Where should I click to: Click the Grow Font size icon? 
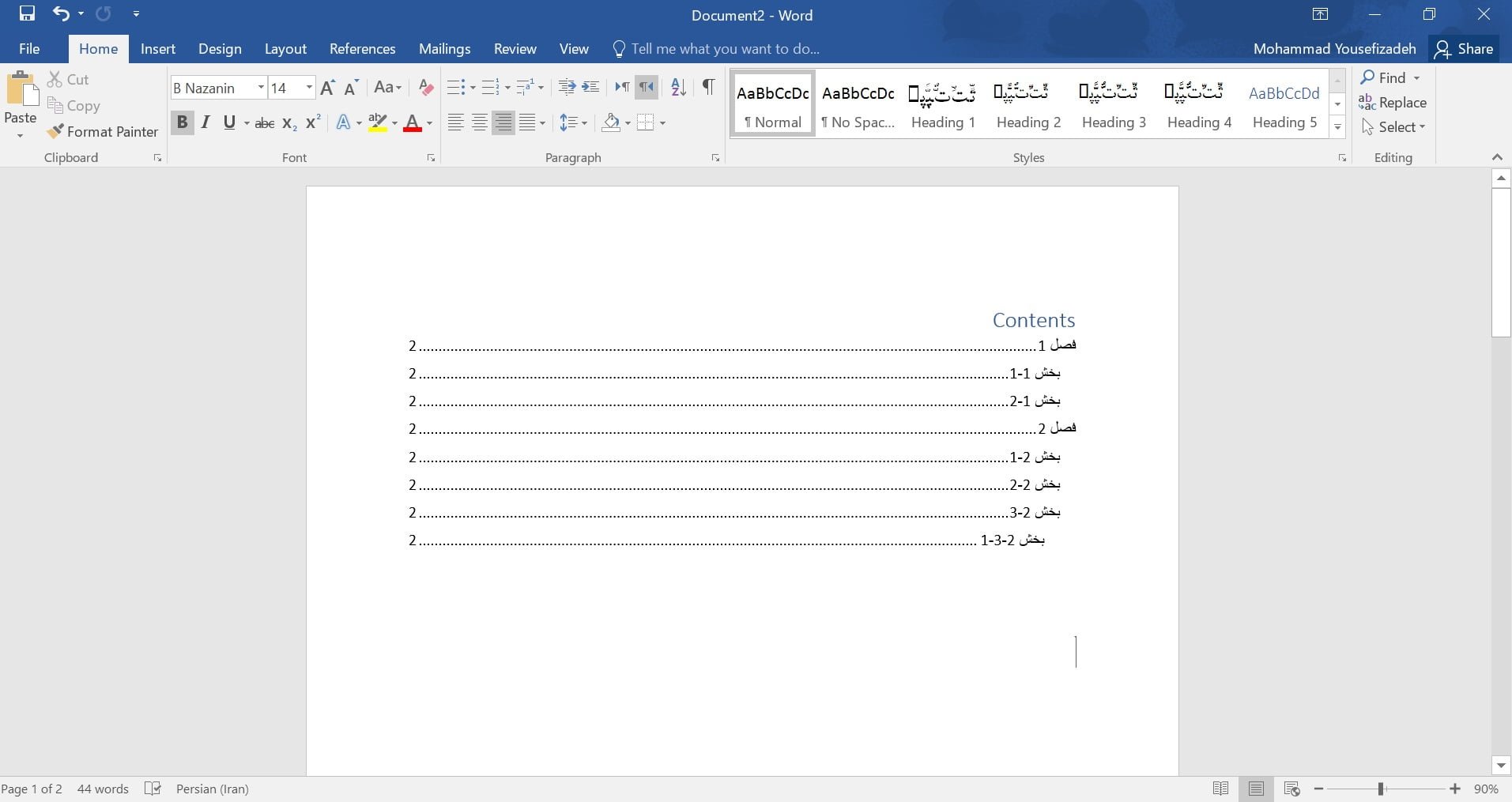[328, 88]
